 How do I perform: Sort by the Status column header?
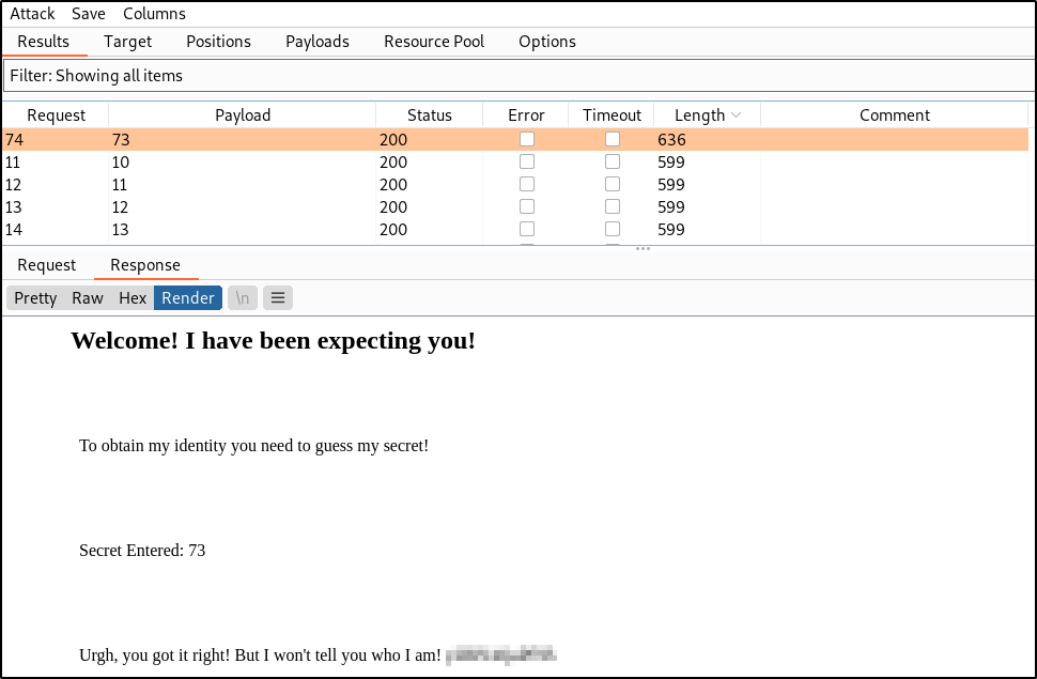[x=429, y=115]
